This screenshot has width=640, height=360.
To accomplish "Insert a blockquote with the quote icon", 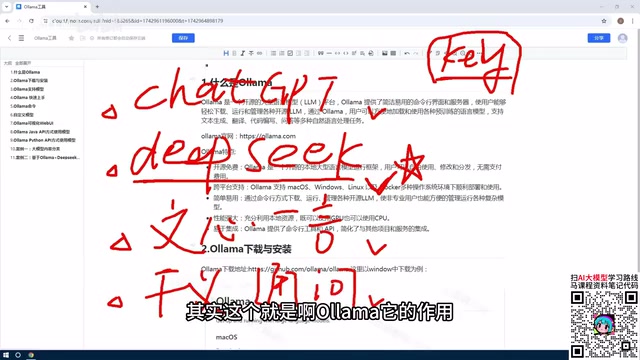I will [x=320, y=53].
